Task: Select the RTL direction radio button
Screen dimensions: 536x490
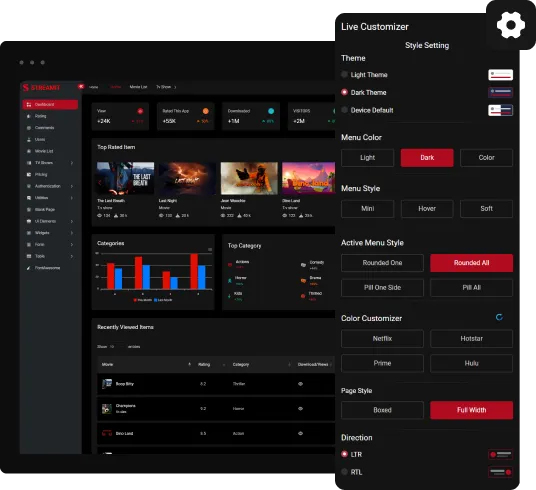Action: coord(344,472)
